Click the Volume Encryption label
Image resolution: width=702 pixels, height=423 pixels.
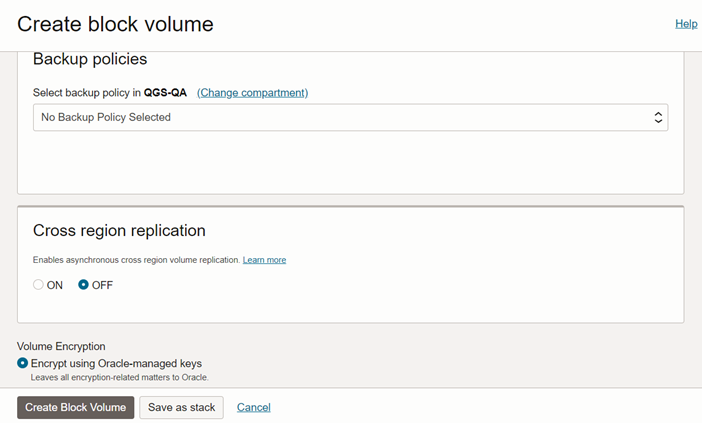click(x=67, y=347)
